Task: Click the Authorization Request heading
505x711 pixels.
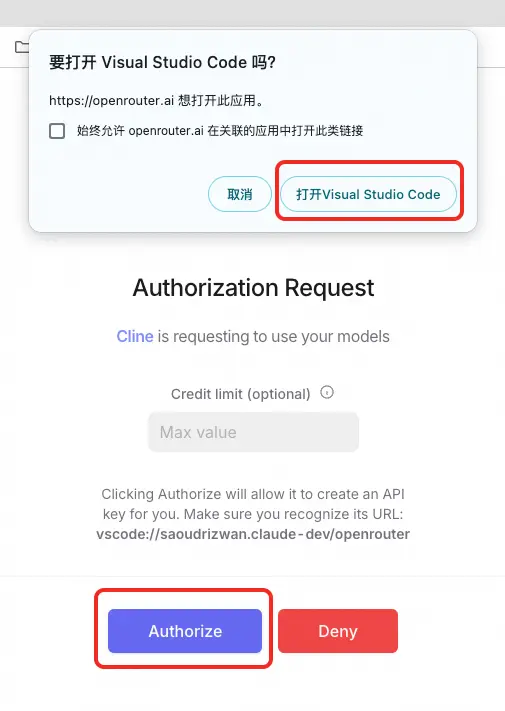Action: 253,288
